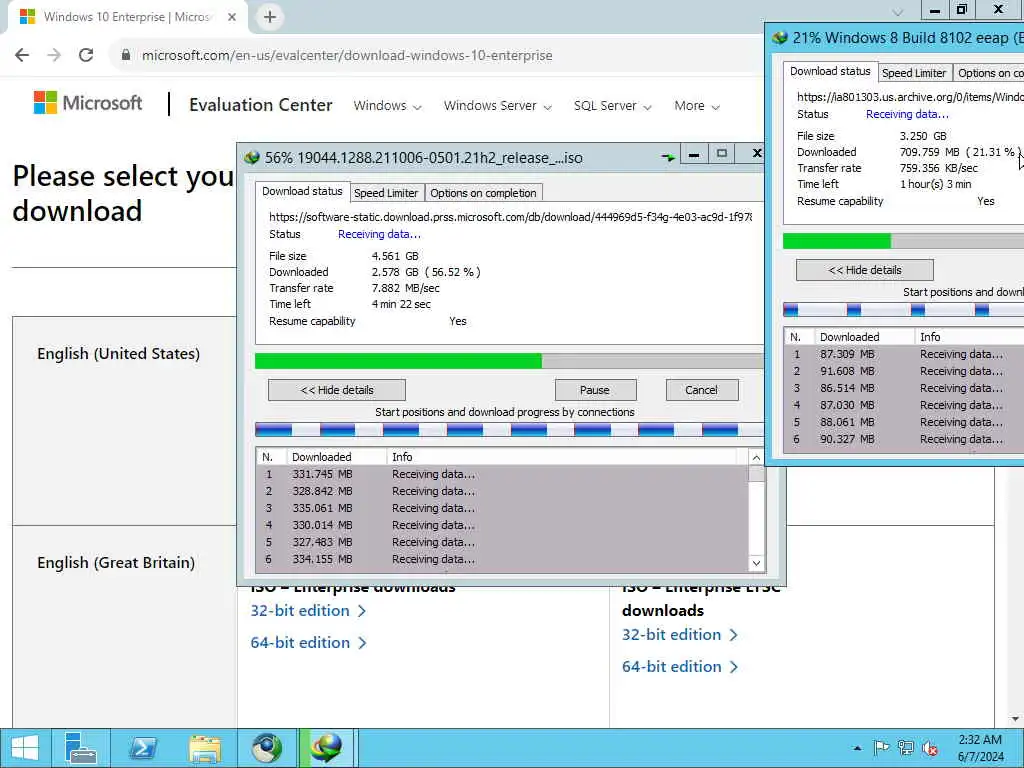The image size is (1024, 768).
Task: Select Download status tab in 56% dialog
Action: [302, 191]
